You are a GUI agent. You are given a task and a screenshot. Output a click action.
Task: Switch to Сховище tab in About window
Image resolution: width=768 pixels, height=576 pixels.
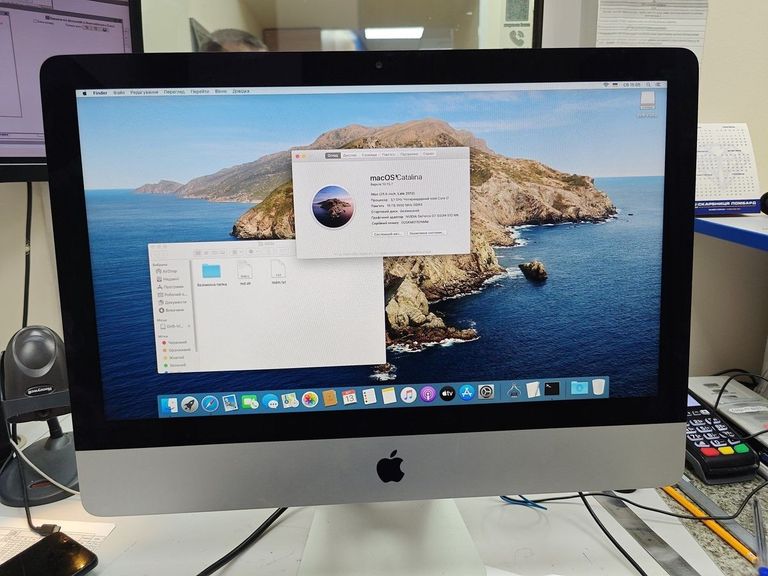369,155
